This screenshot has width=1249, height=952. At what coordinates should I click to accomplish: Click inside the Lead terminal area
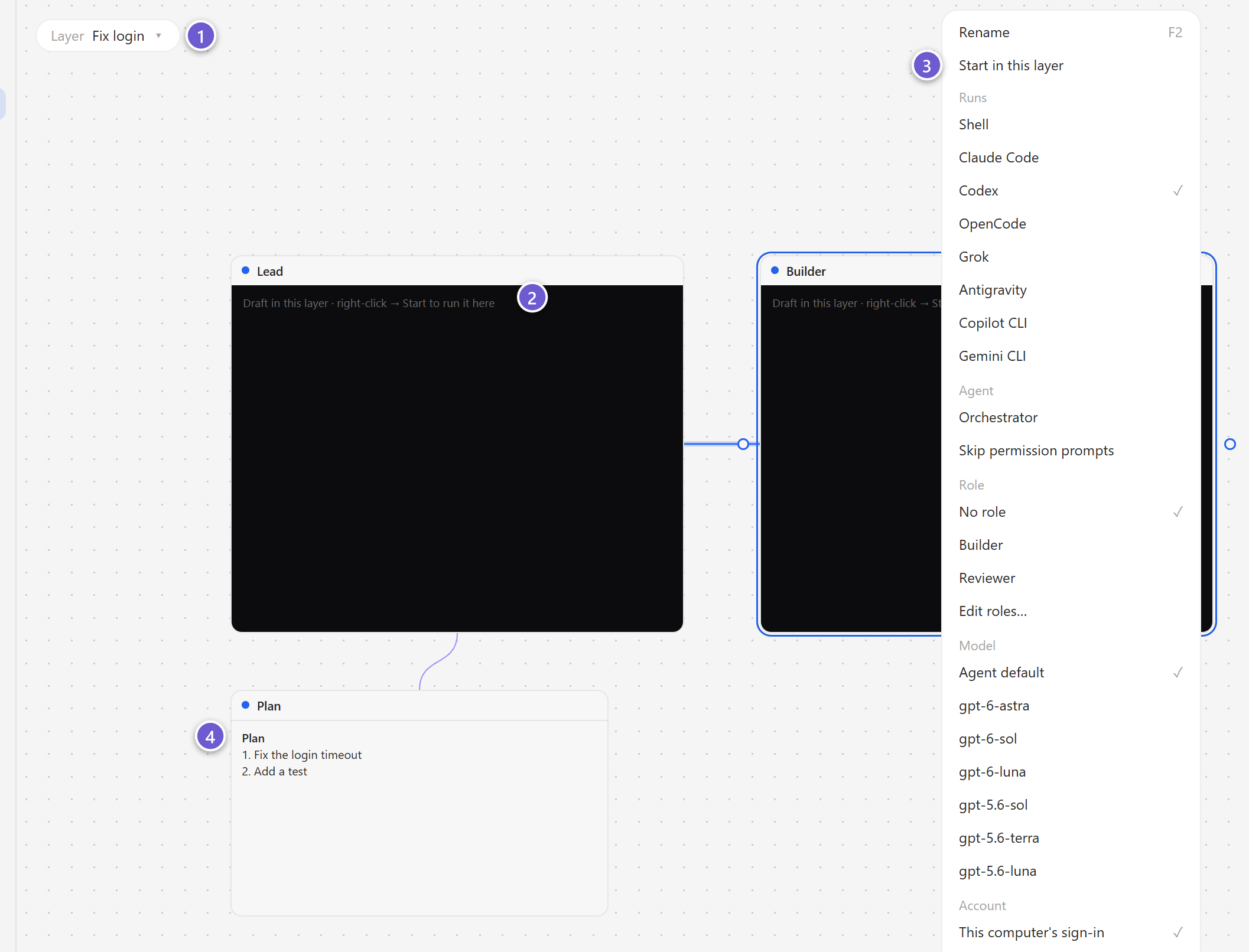tap(457, 458)
